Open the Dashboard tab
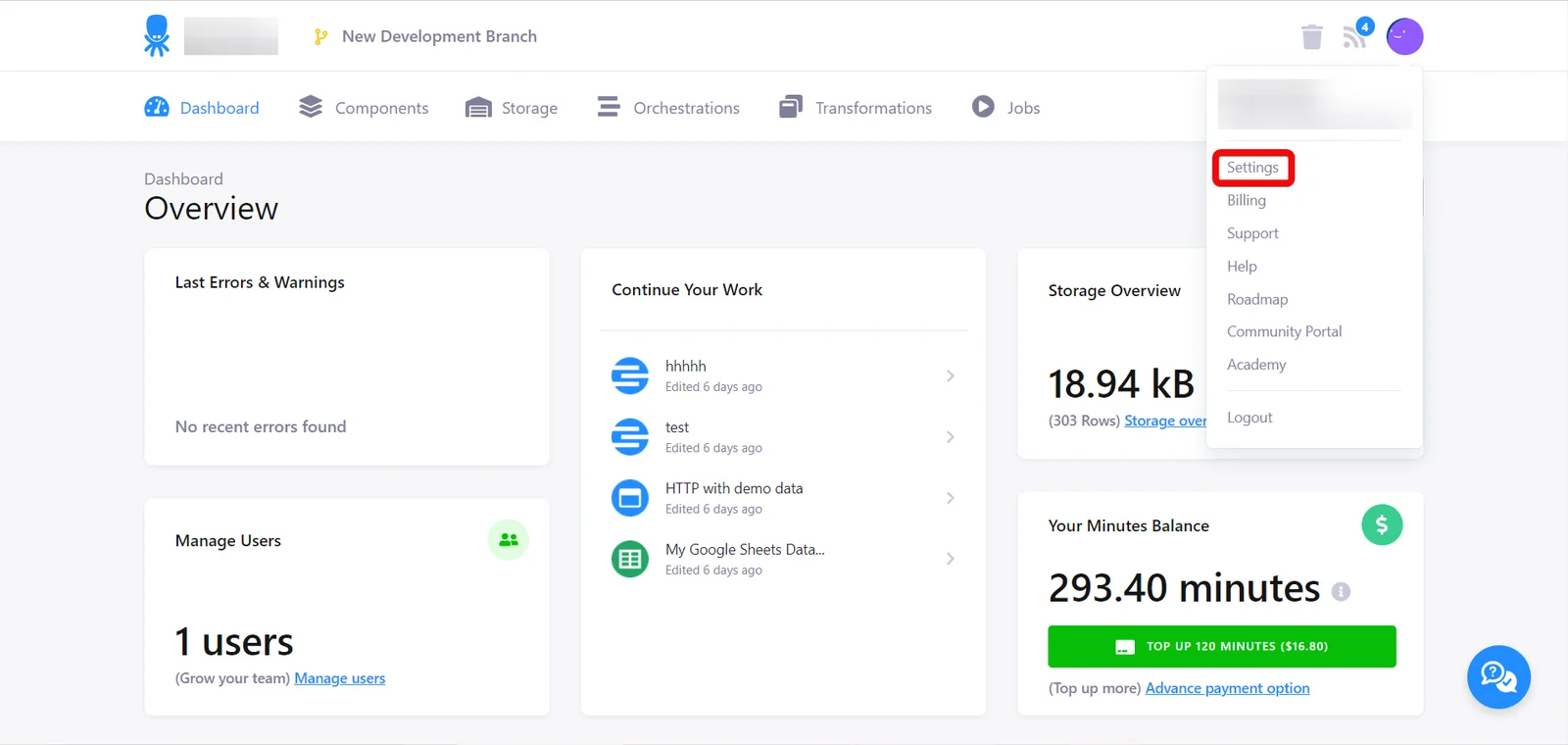1568x745 pixels. coord(202,108)
